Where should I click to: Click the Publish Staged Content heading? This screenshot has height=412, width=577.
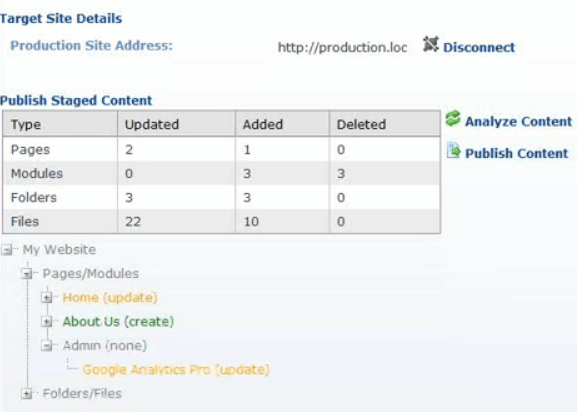[x=76, y=100]
